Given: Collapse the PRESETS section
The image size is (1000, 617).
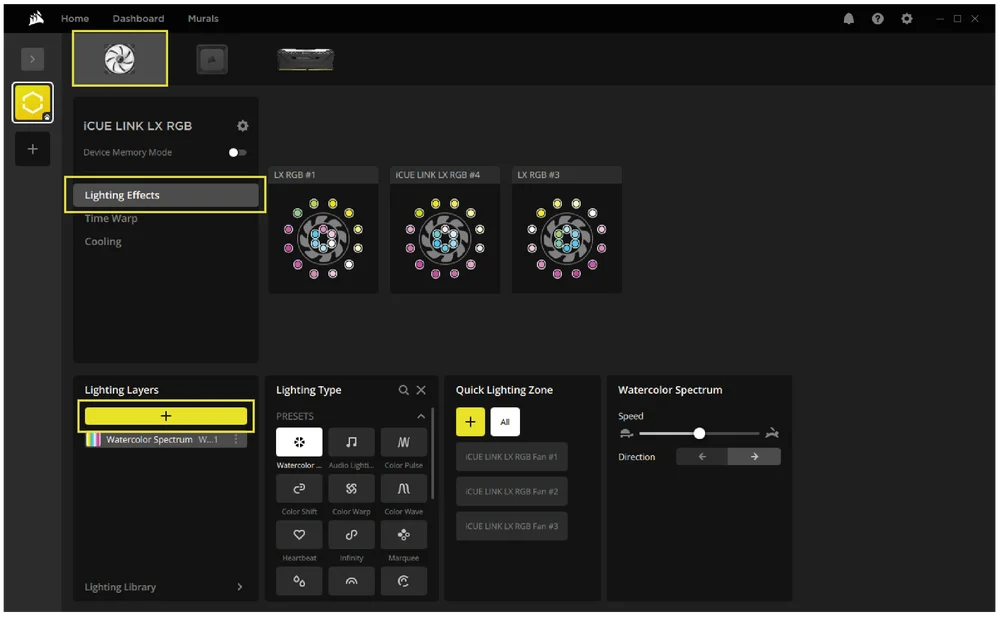Looking at the screenshot, I should click(x=421, y=416).
